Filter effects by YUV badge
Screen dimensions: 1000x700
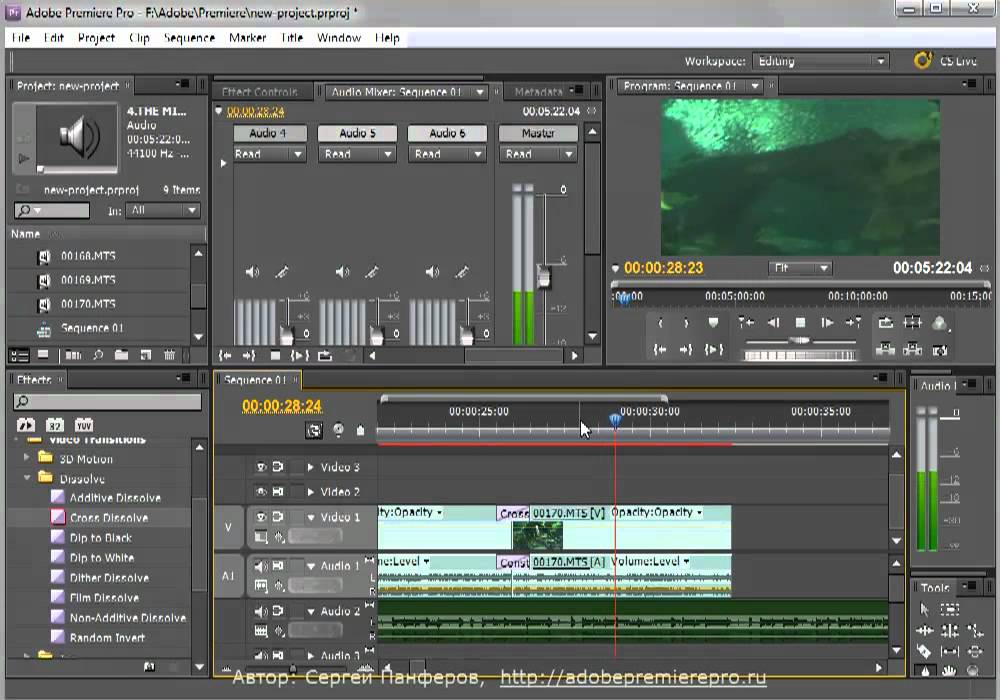tap(84, 425)
